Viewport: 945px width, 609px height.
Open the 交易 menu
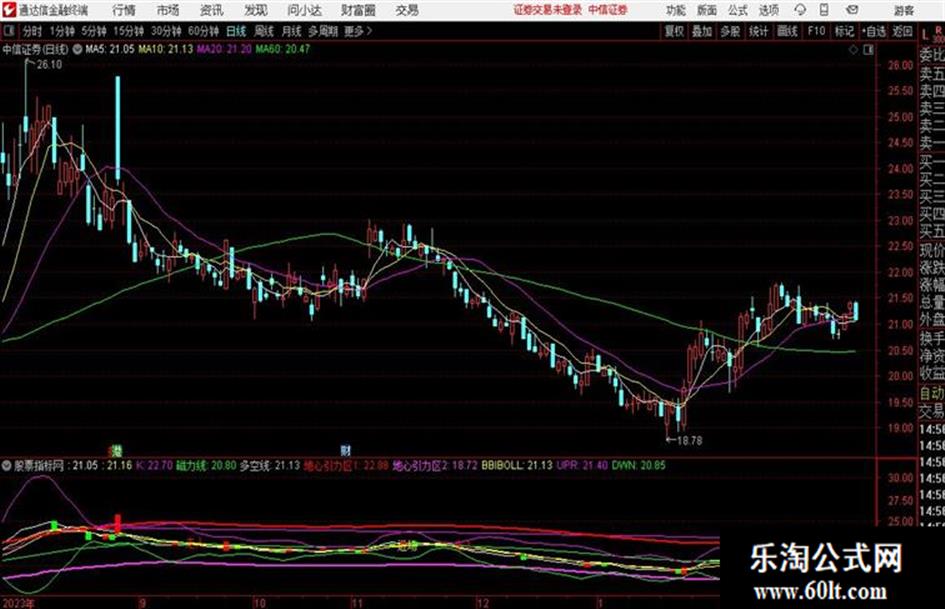click(407, 10)
